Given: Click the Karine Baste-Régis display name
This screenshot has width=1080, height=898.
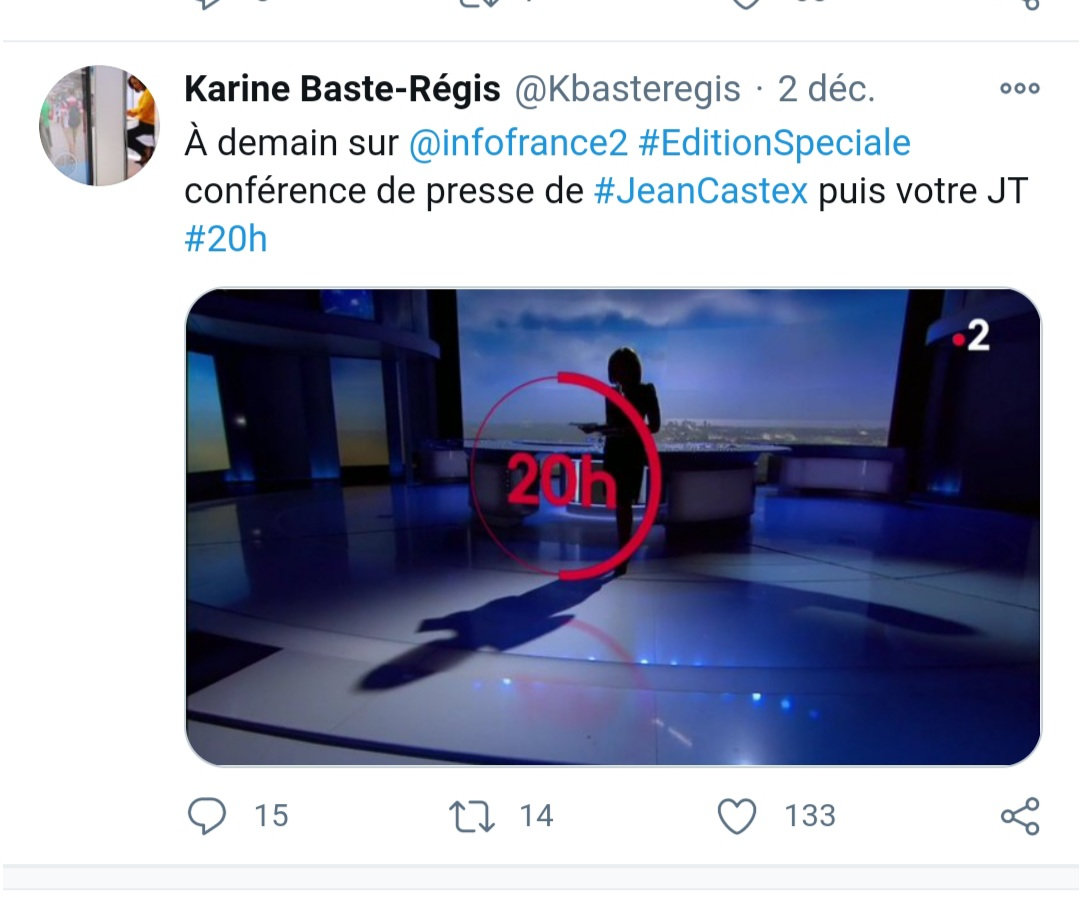Looking at the screenshot, I should coord(342,89).
